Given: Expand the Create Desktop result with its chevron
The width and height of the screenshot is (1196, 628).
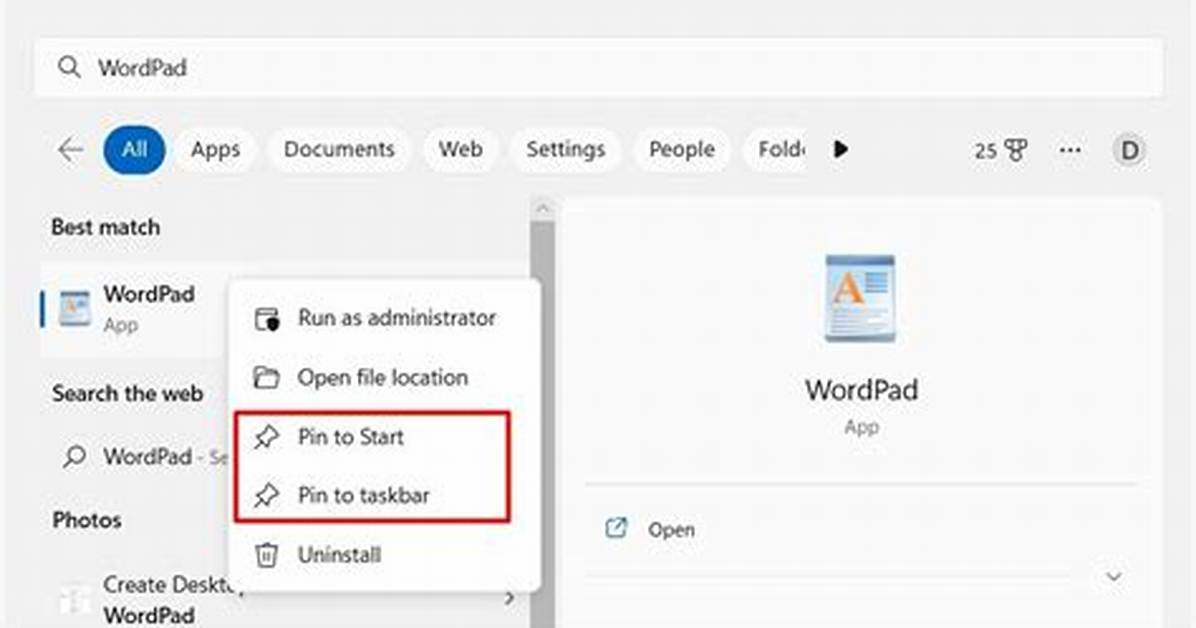Looking at the screenshot, I should click(510, 600).
